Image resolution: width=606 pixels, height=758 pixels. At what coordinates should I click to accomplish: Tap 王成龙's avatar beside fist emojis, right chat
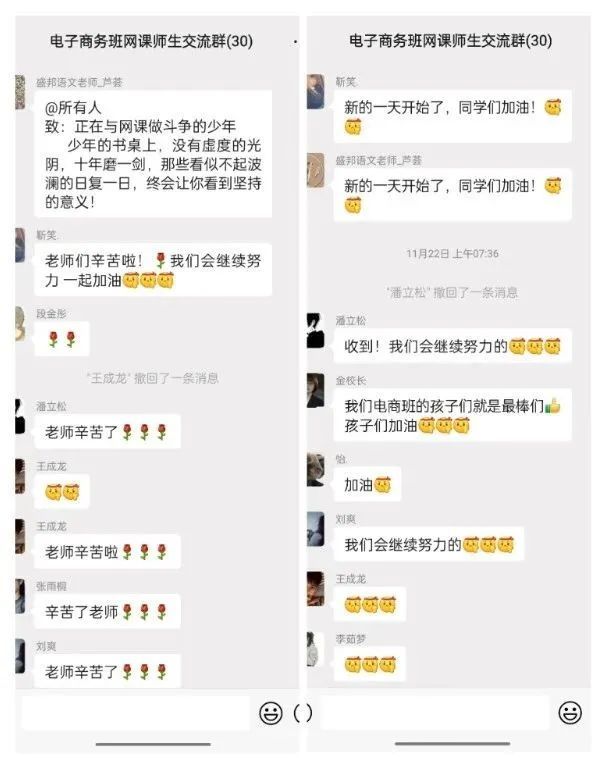point(316,589)
